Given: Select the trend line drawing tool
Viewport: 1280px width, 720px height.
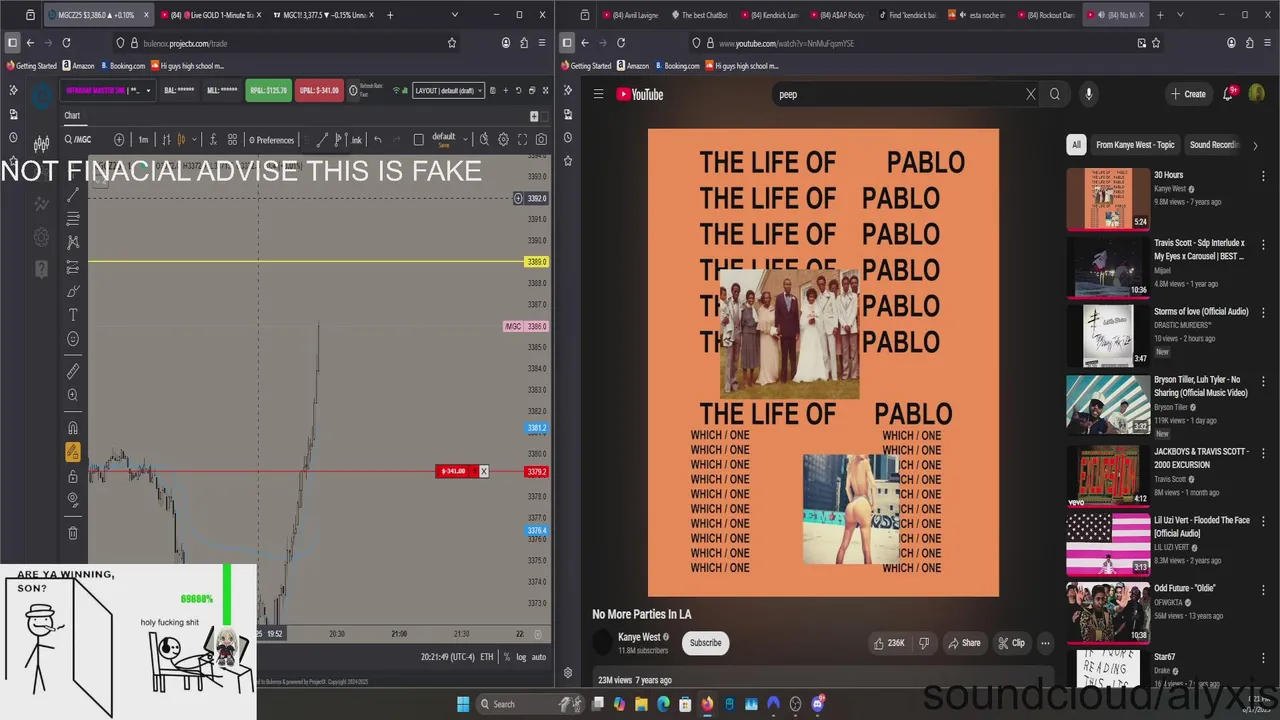Looking at the screenshot, I should click(73, 195).
